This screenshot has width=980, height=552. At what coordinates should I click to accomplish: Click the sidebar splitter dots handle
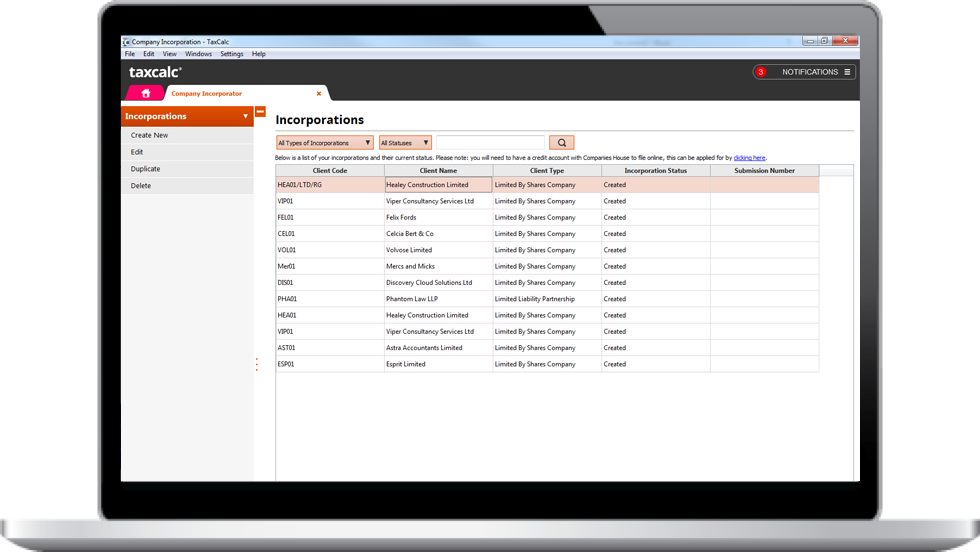pyautogui.click(x=256, y=364)
